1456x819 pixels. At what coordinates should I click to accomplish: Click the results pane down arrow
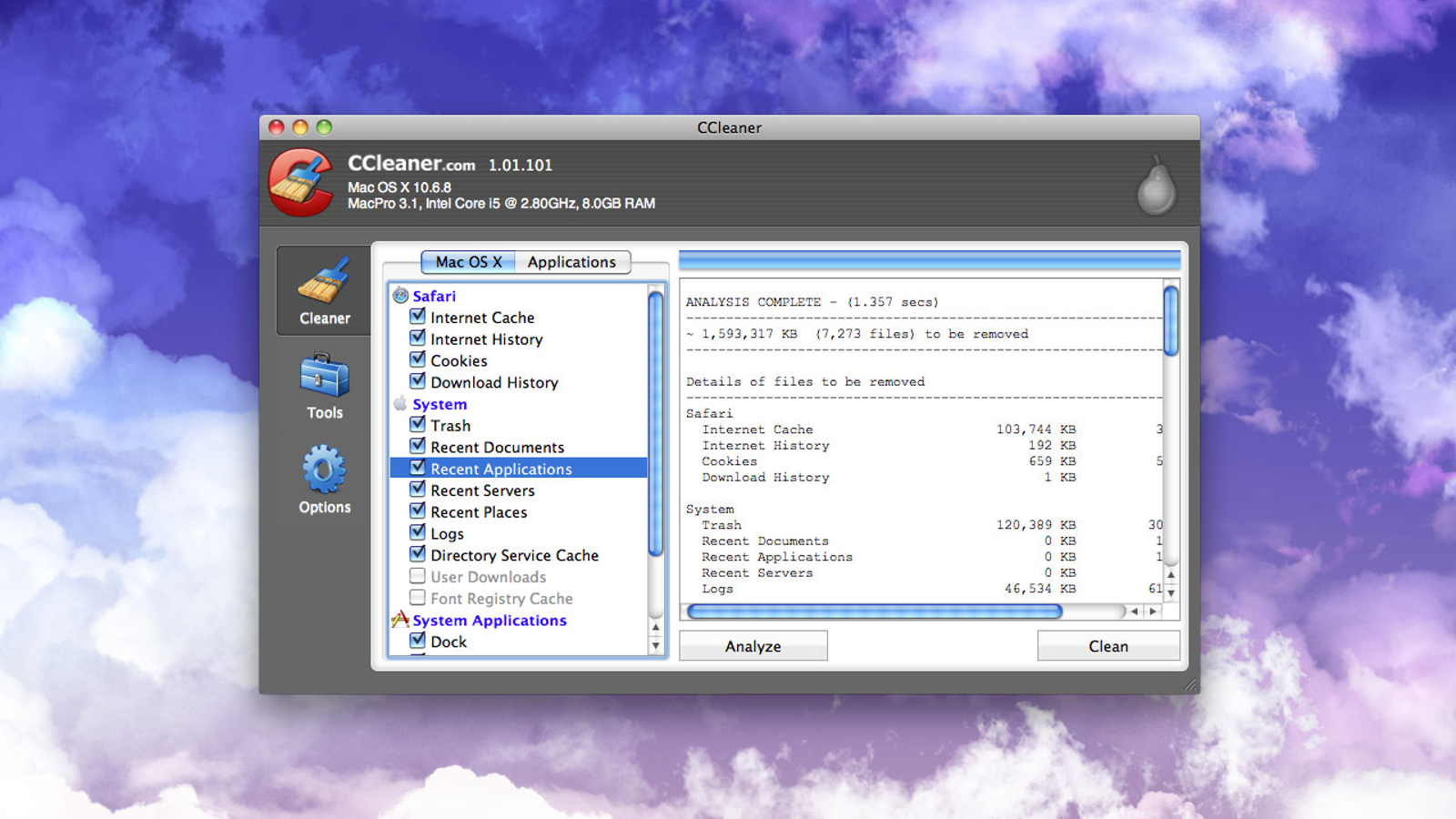click(1171, 592)
